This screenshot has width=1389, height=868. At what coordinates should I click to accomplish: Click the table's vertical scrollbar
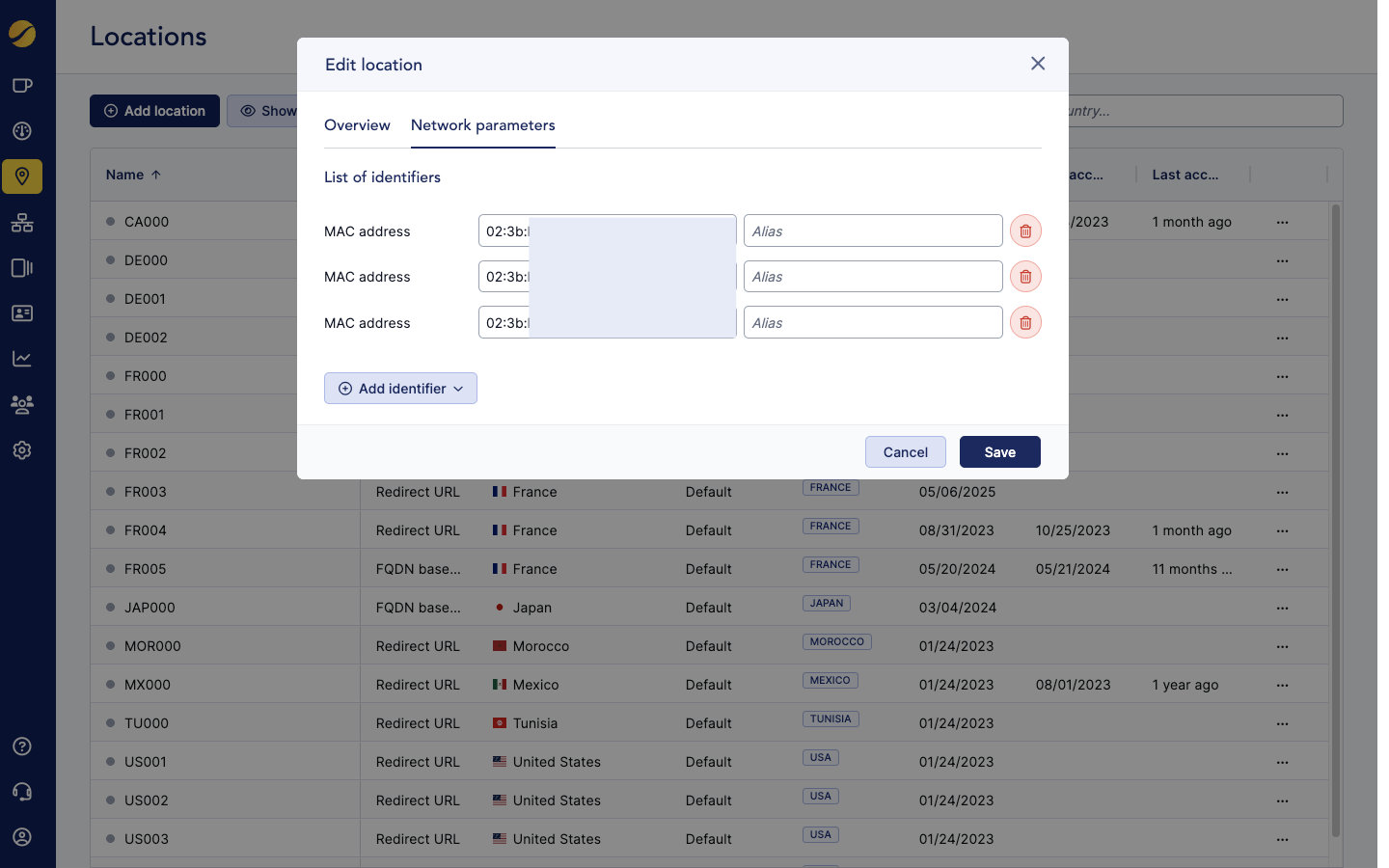[1335, 521]
